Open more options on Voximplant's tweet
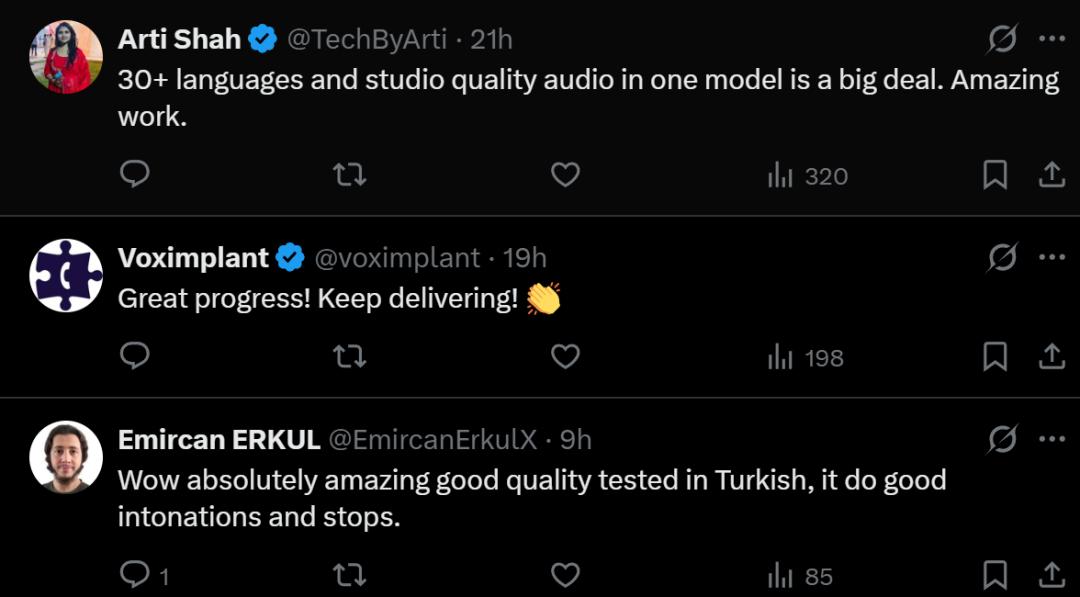The width and height of the screenshot is (1080, 597). pos(1051,257)
